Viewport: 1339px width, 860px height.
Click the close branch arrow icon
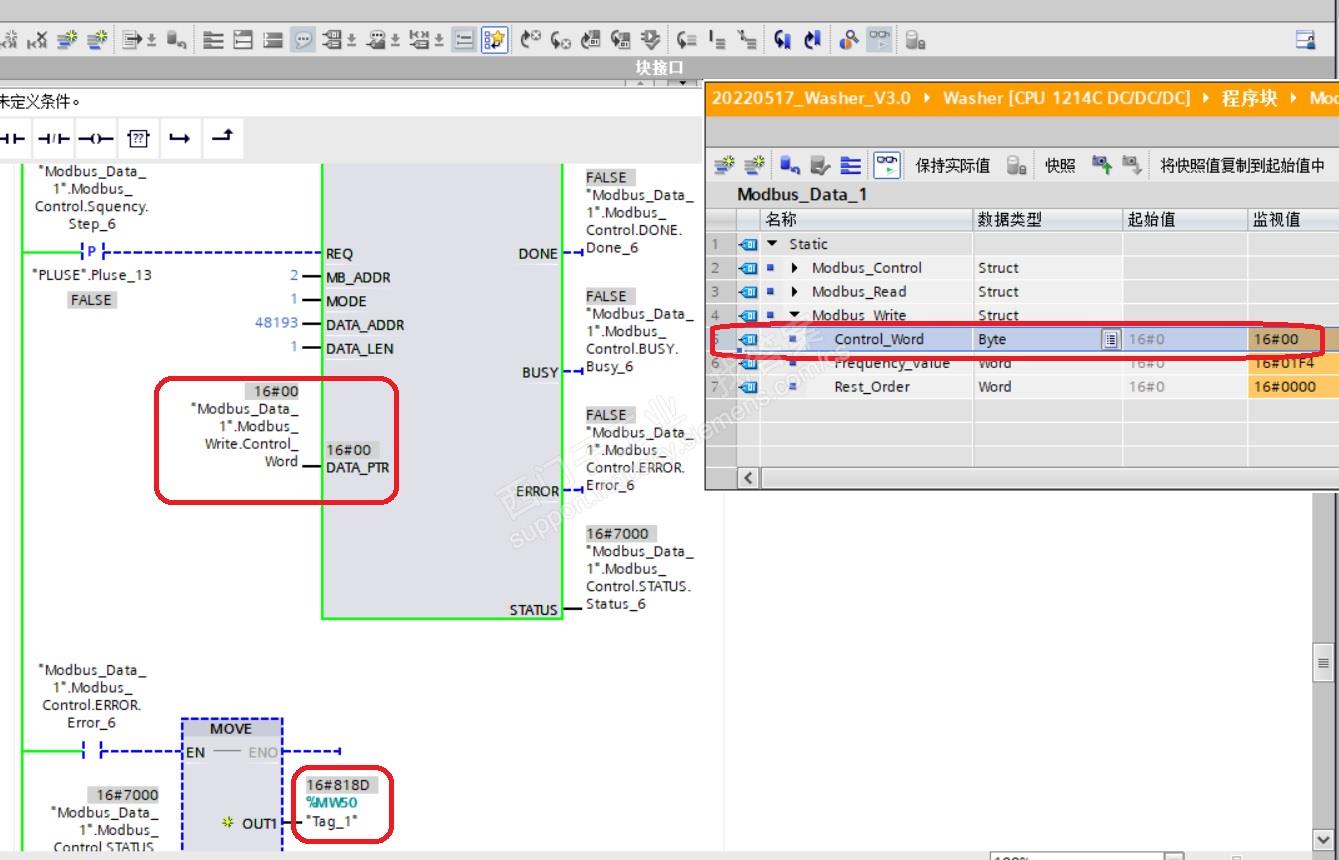point(223,137)
